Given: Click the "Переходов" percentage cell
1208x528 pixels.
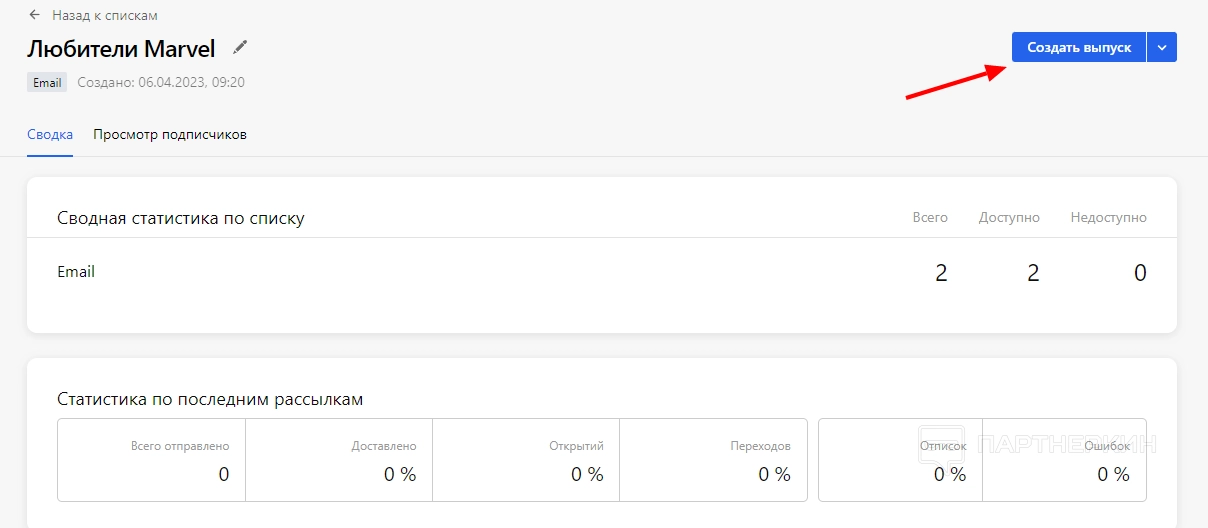Looking at the screenshot, I should [713, 460].
